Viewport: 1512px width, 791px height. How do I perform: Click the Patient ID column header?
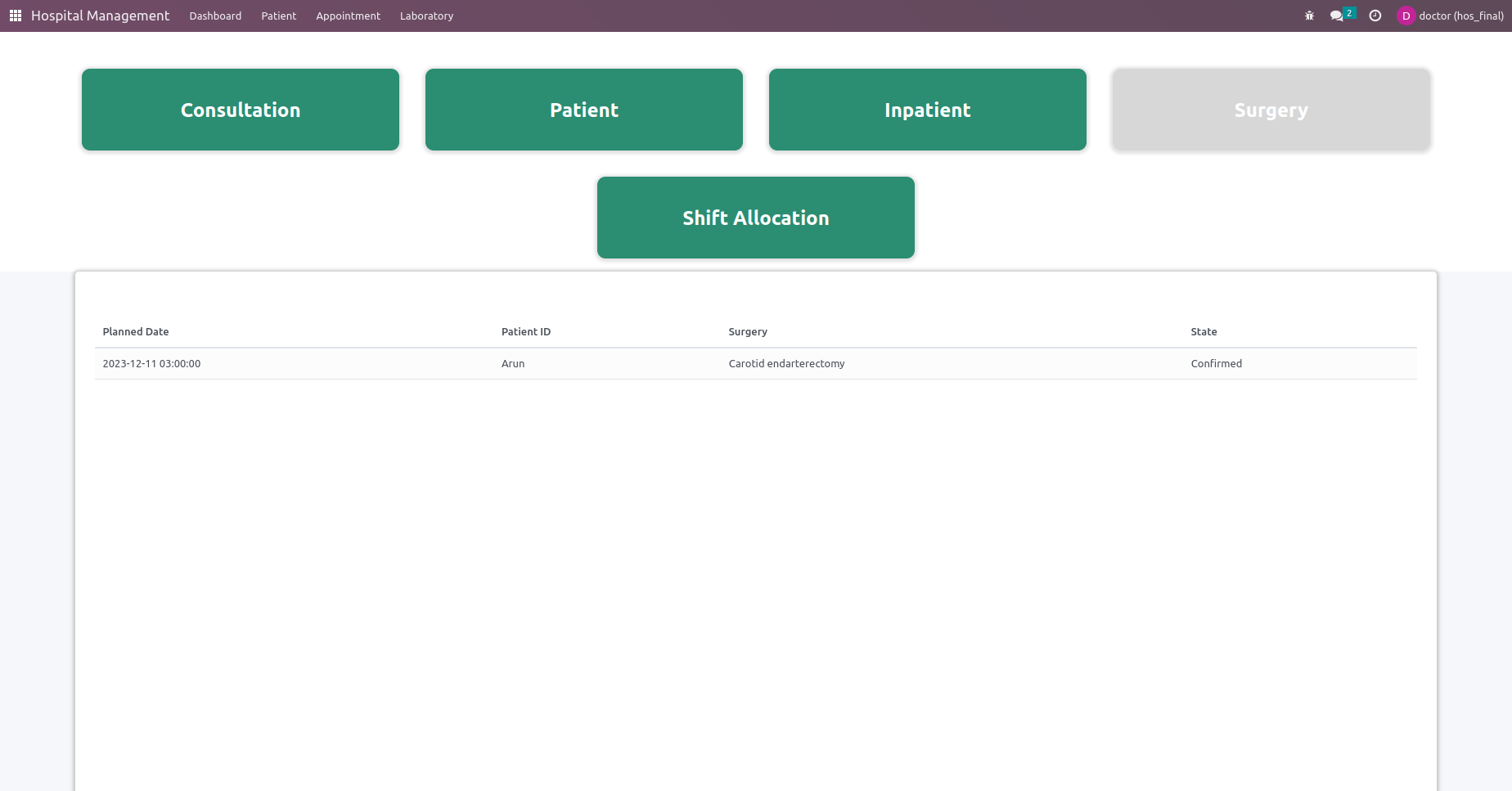(526, 332)
